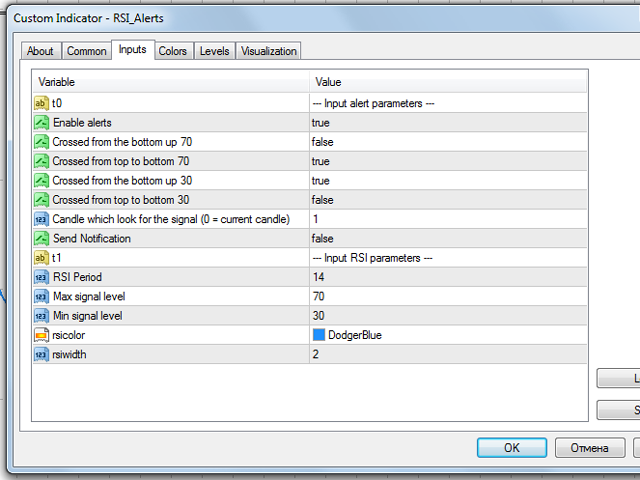Confirm settings with the OK button

click(x=512, y=448)
